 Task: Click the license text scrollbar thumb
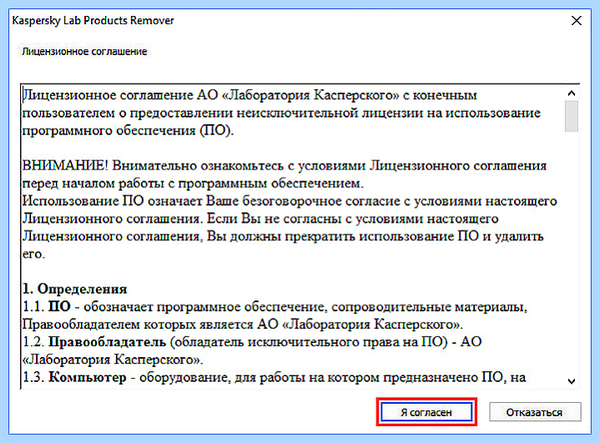coord(571,116)
